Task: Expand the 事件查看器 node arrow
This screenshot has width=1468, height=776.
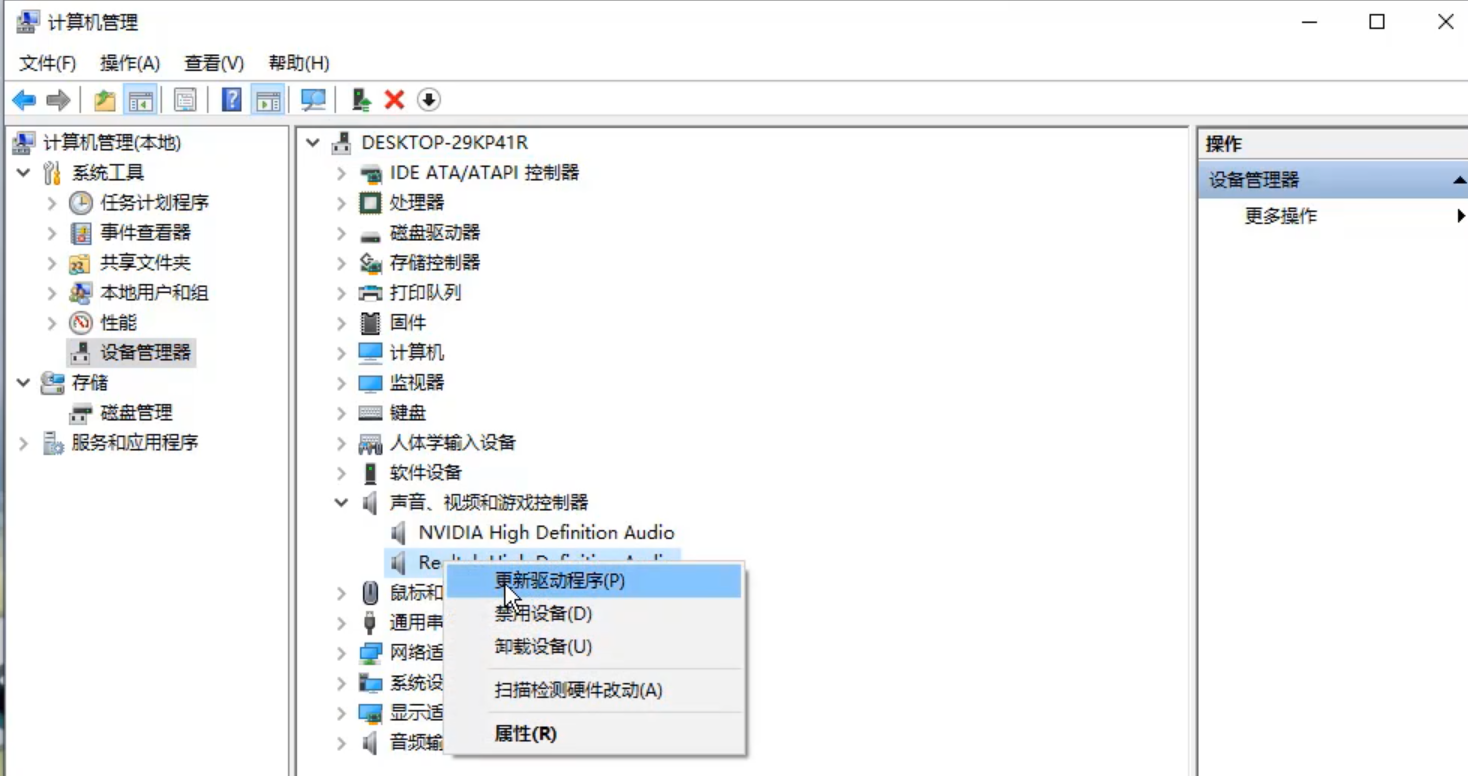Action: [x=52, y=233]
